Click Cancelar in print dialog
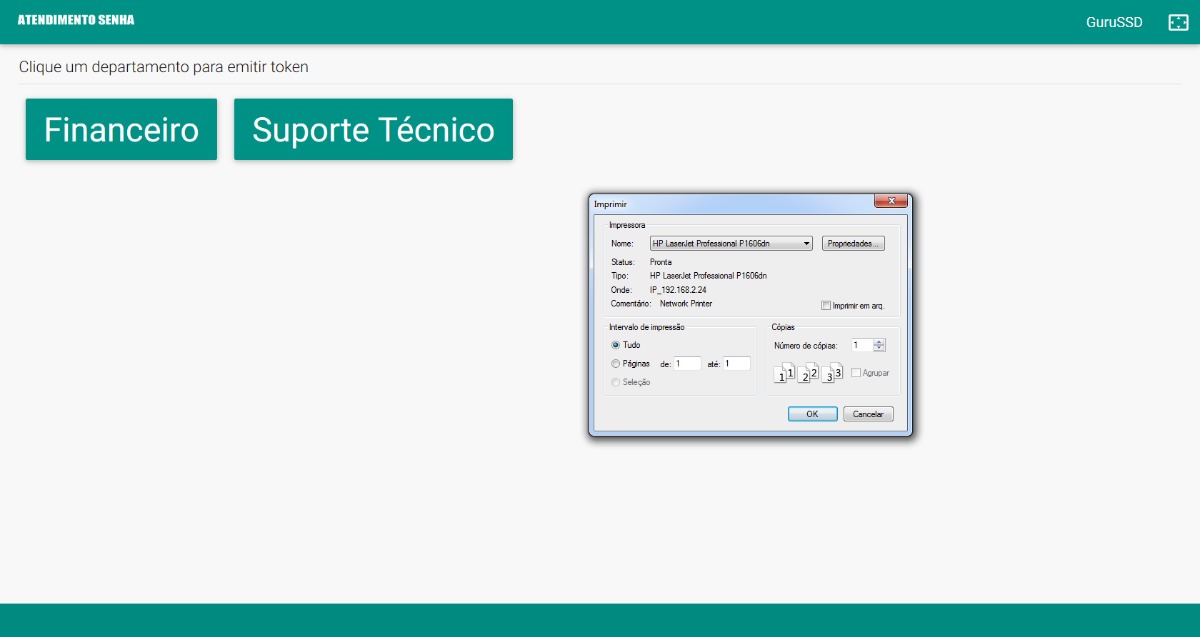 coord(867,414)
